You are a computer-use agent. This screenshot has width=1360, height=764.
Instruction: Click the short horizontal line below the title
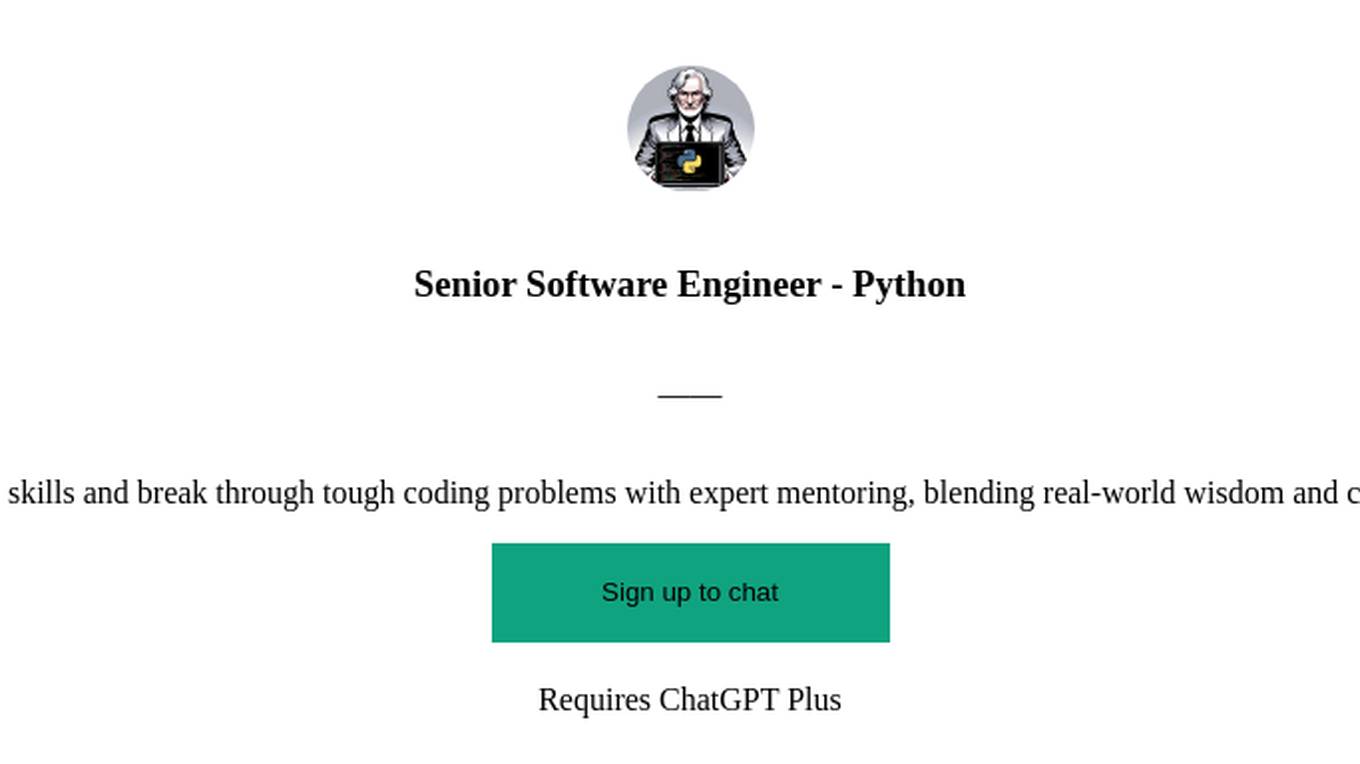[x=690, y=396]
